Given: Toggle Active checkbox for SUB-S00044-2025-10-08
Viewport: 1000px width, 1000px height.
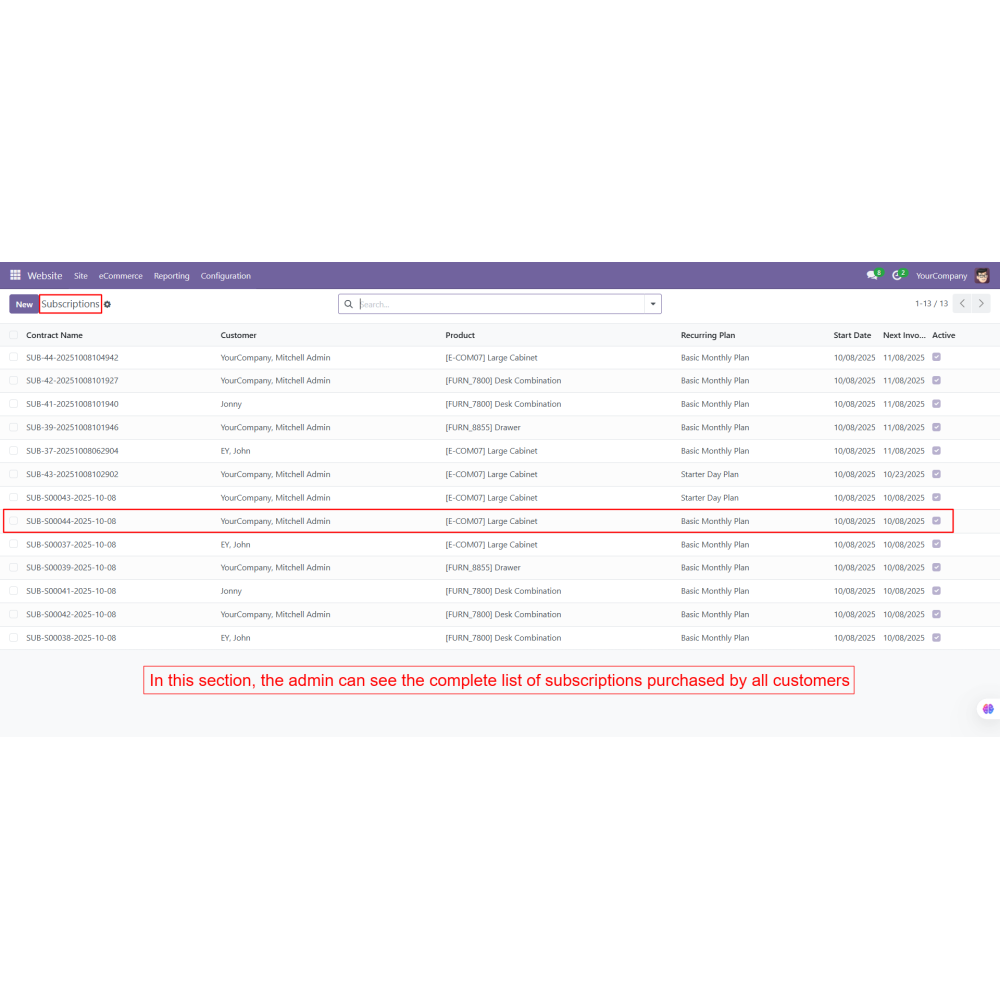Looking at the screenshot, I should pyautogui.click(x=936, y=521).
